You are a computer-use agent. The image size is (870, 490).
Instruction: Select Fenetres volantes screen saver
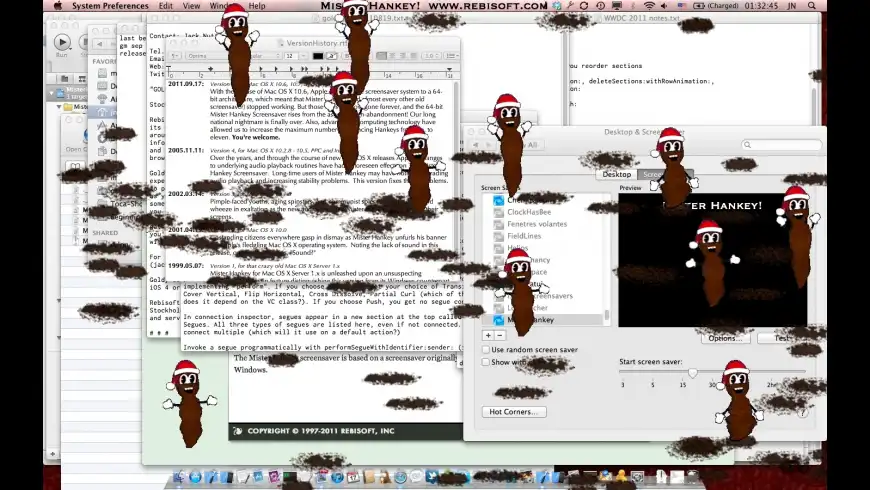click(x=537, y=224)
